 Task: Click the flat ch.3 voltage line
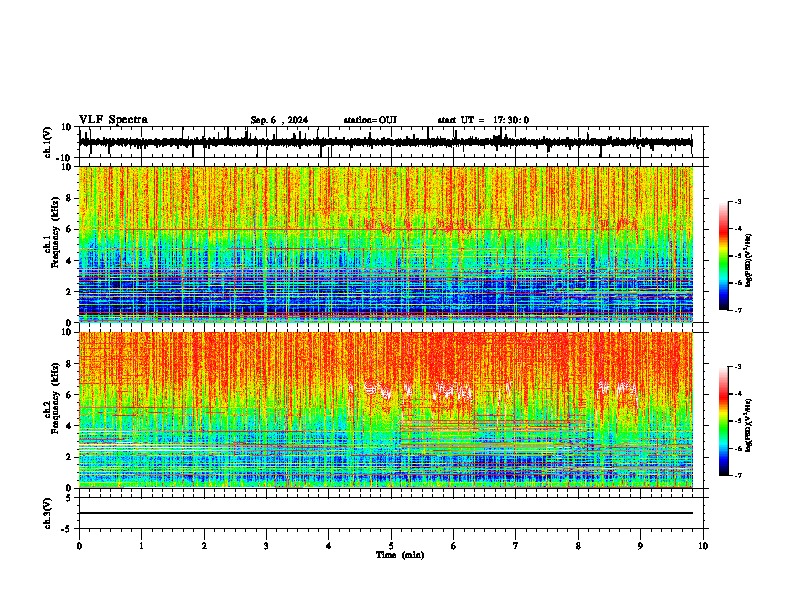tap(386, 513)
